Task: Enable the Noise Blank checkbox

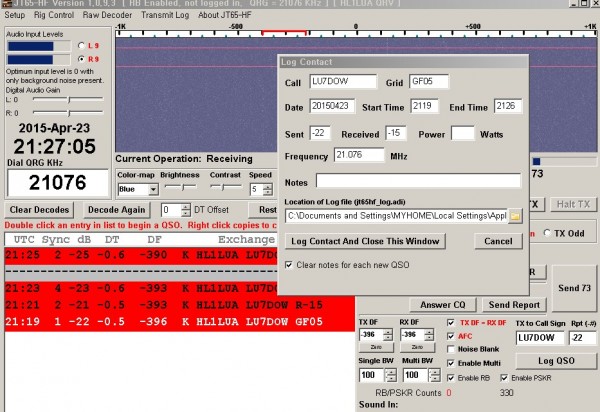Action: click(451, 349)
